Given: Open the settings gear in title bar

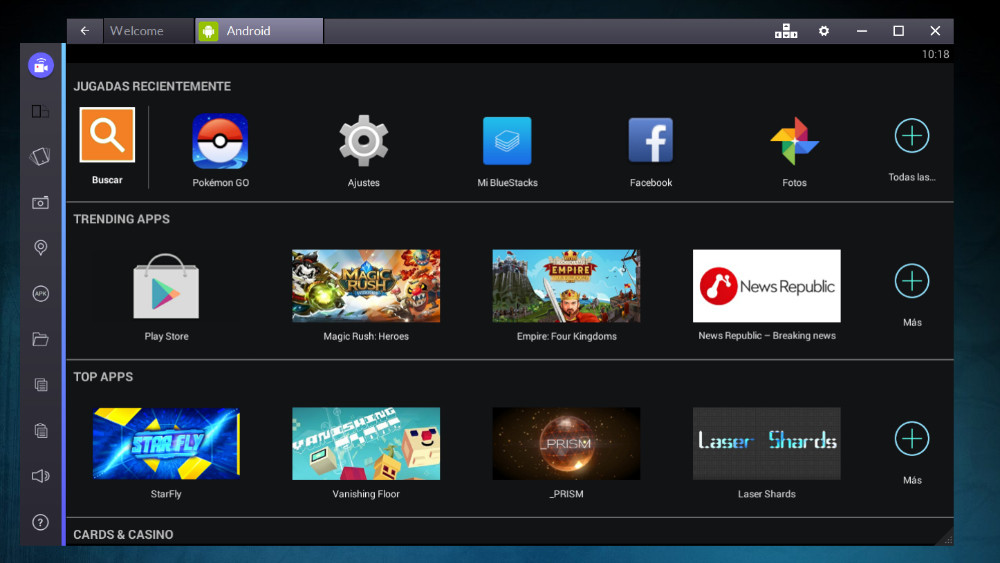Looking at the screenshot, I should [x=824, y=31].
